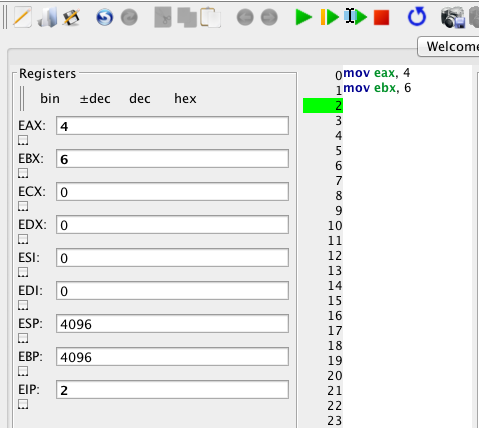Click the pencil edit icon in toolbar
Screen dimensions: 479x428
click(x=22, y=17)
